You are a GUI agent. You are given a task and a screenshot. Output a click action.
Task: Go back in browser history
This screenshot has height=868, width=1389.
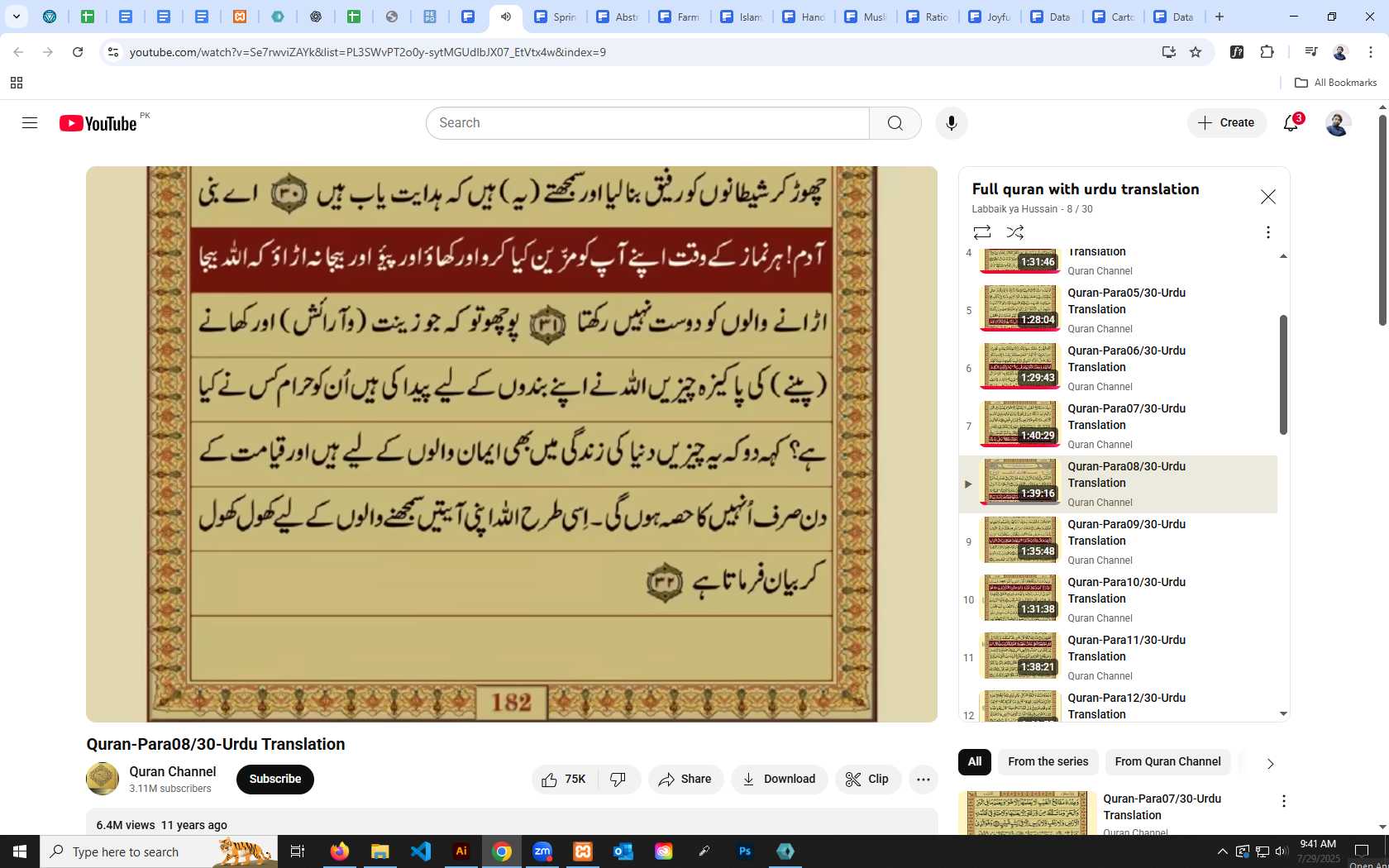[18, 52]
